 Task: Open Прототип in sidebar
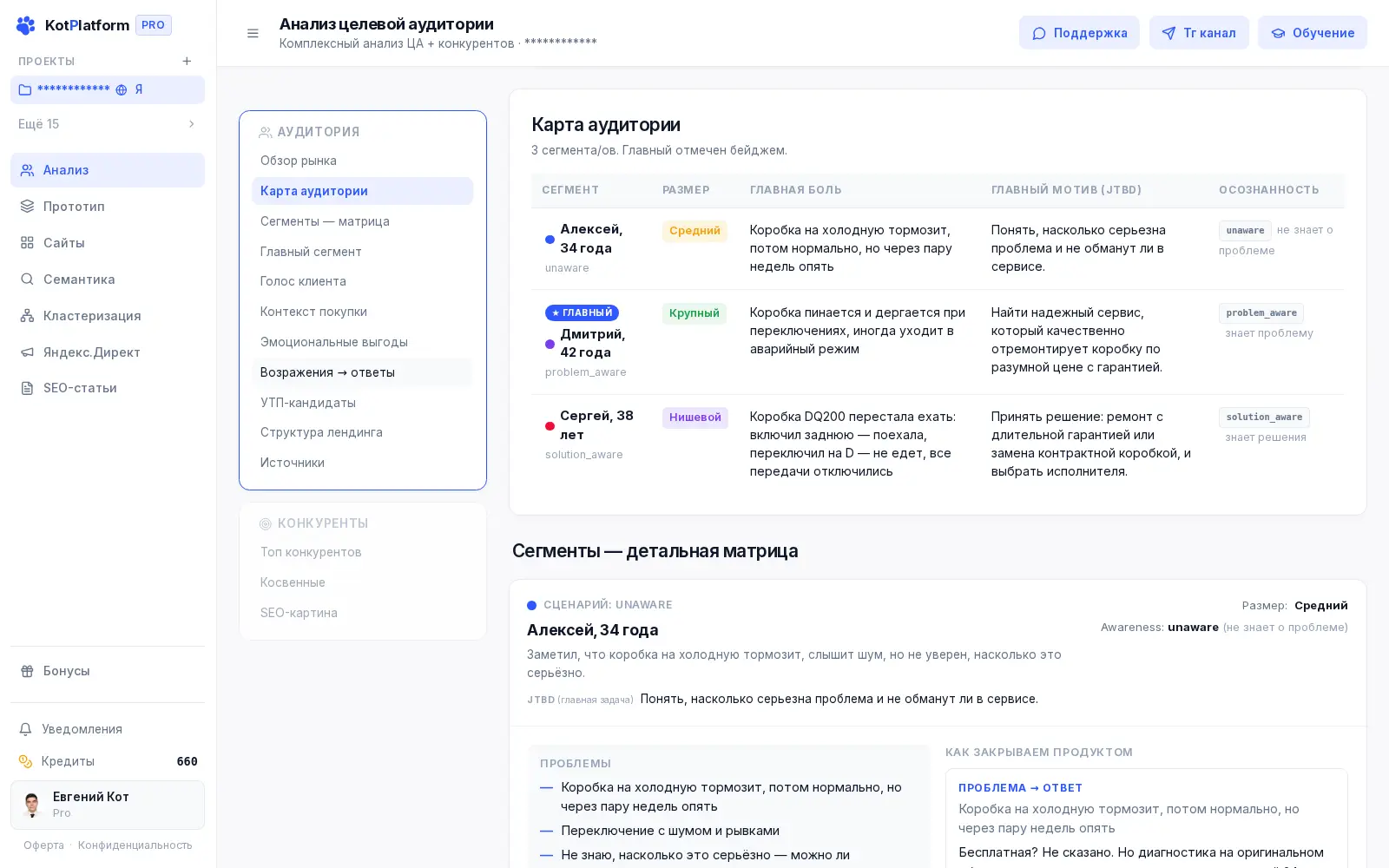[x=108, y=207]
